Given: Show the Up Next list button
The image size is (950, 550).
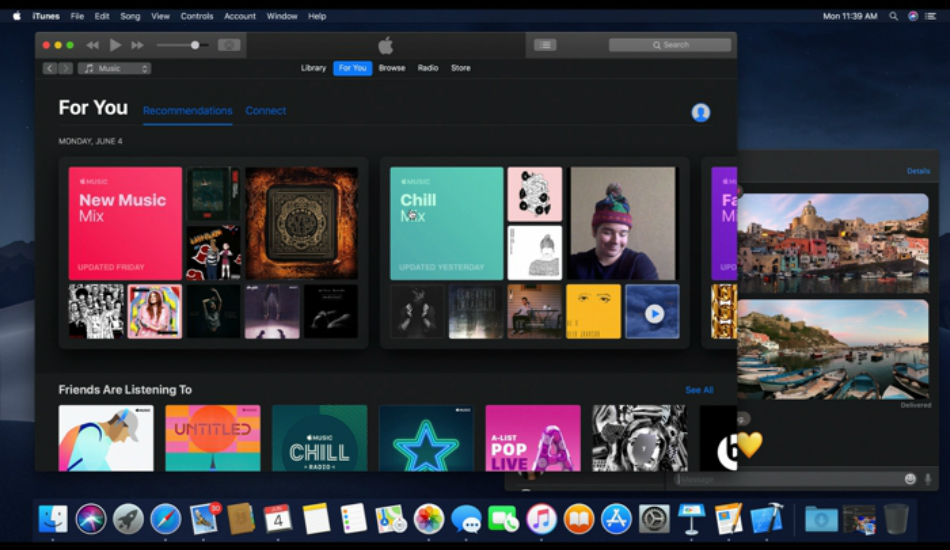Looking at the screenshot, I should 545,45.
